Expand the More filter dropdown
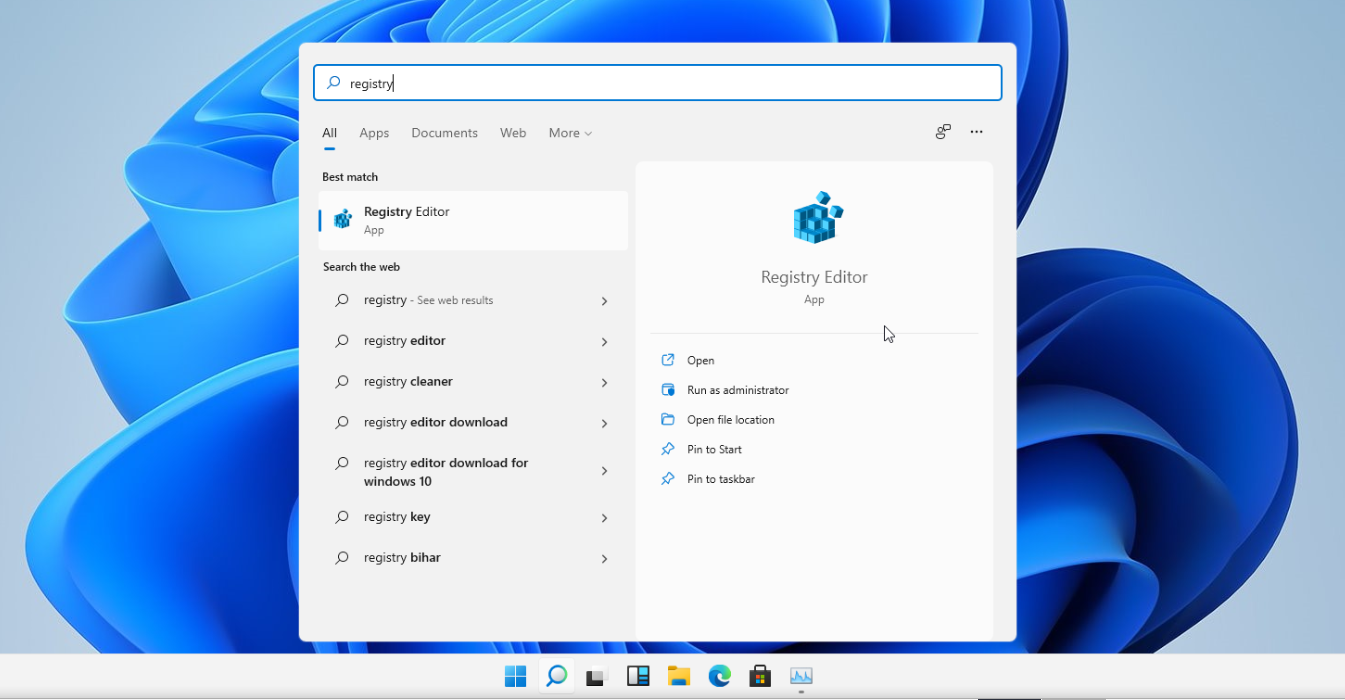 [569, 132]
